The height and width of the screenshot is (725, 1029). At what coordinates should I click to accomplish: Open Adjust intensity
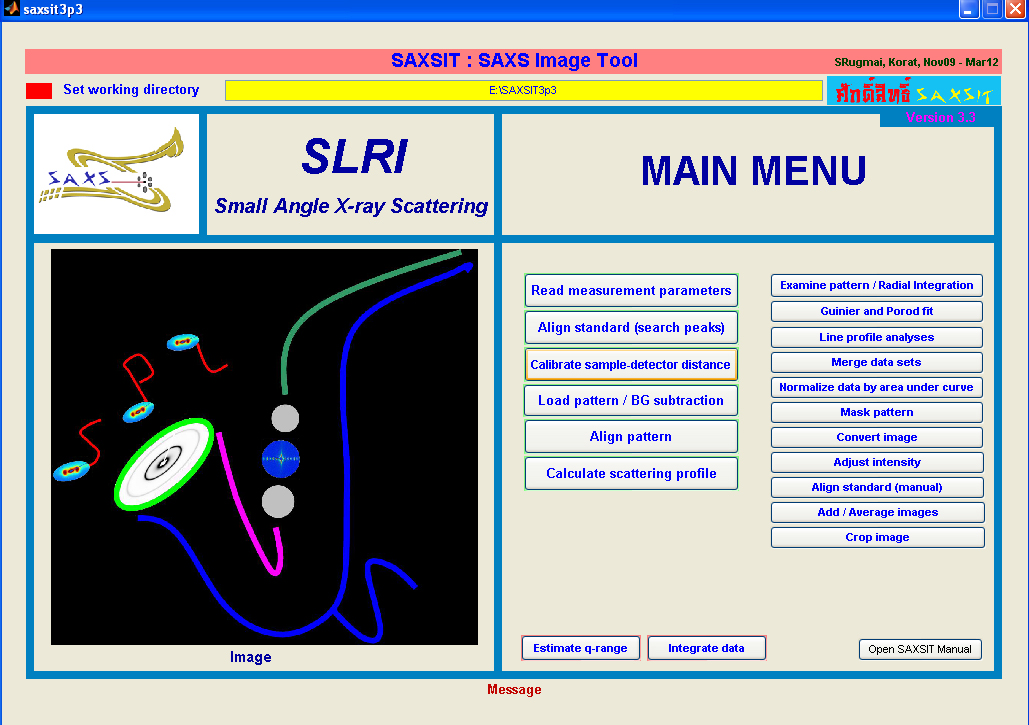877,462
